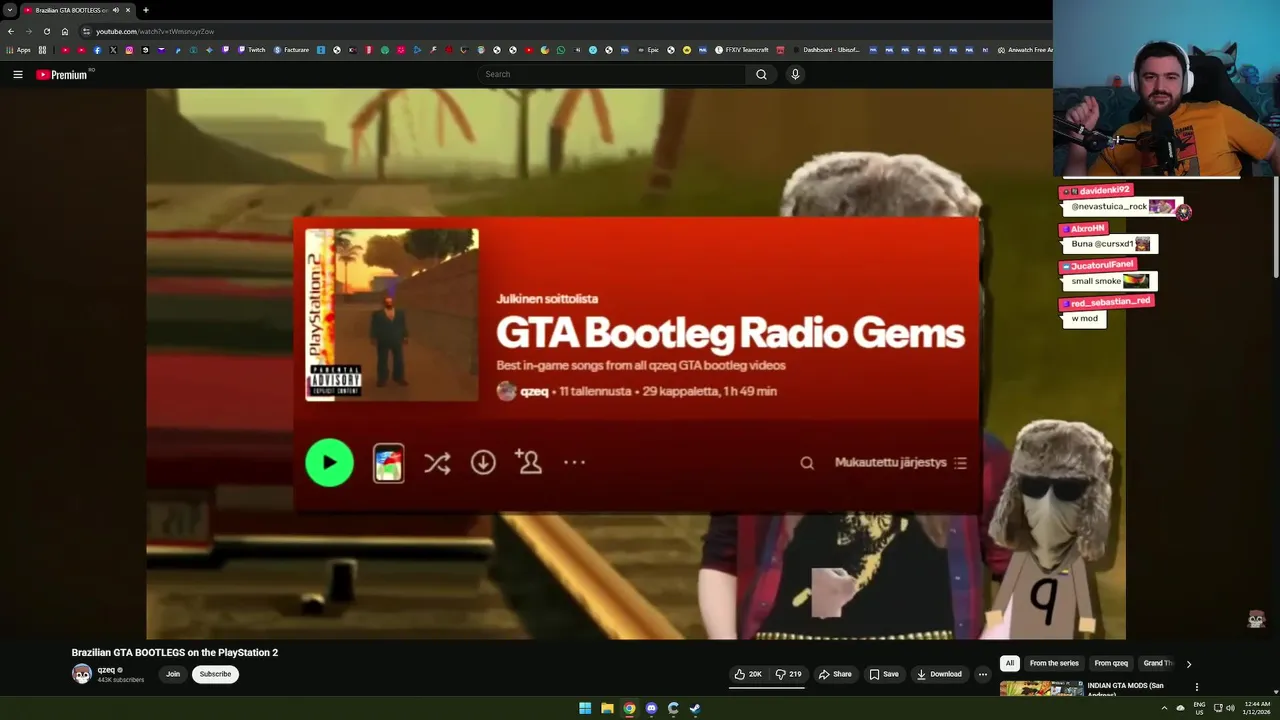Show next chips with the right chevron
This screenshot has width=1280, height=720.
(x=1189, y=663)
